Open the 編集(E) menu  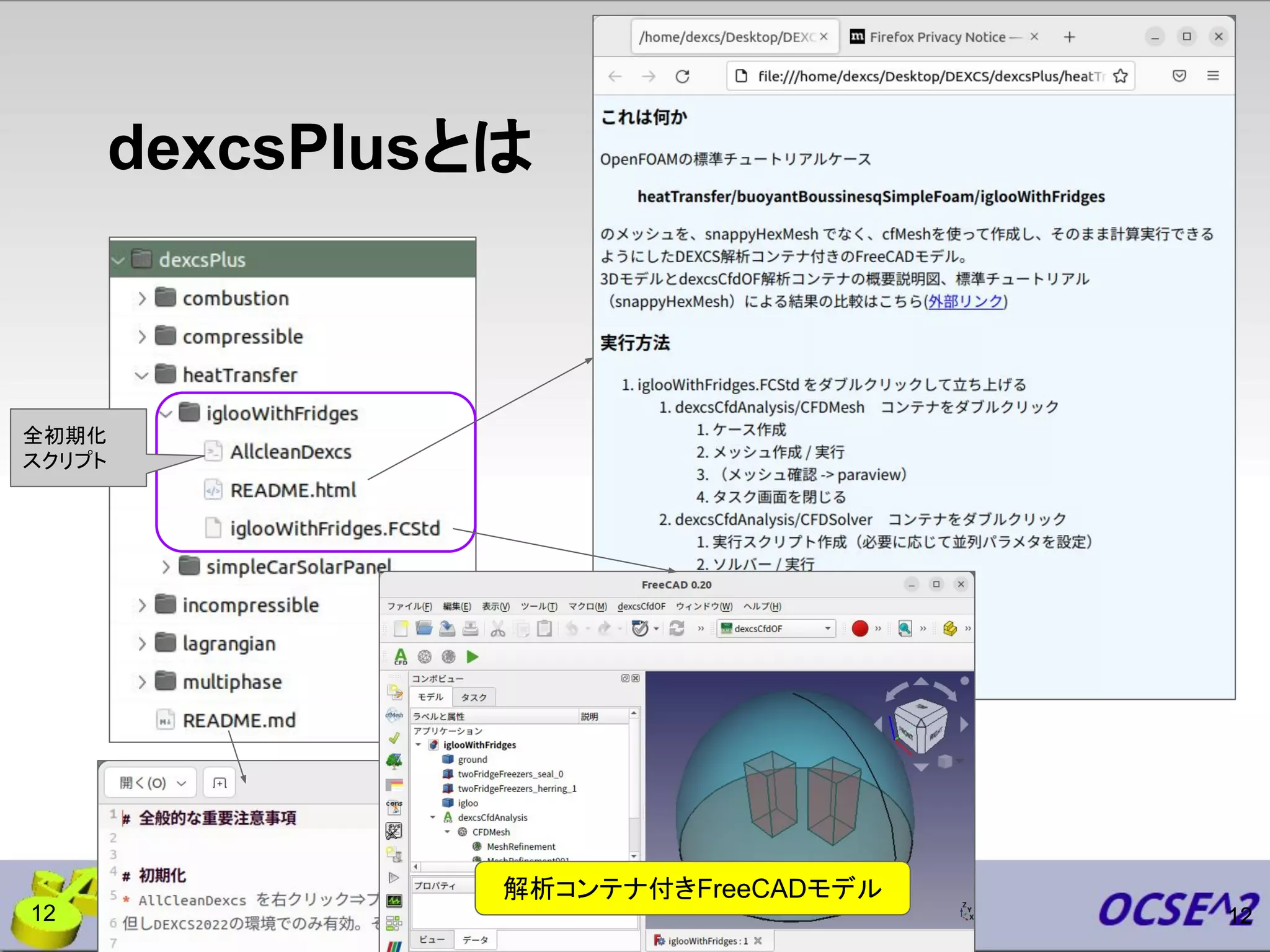click(456, 606)
